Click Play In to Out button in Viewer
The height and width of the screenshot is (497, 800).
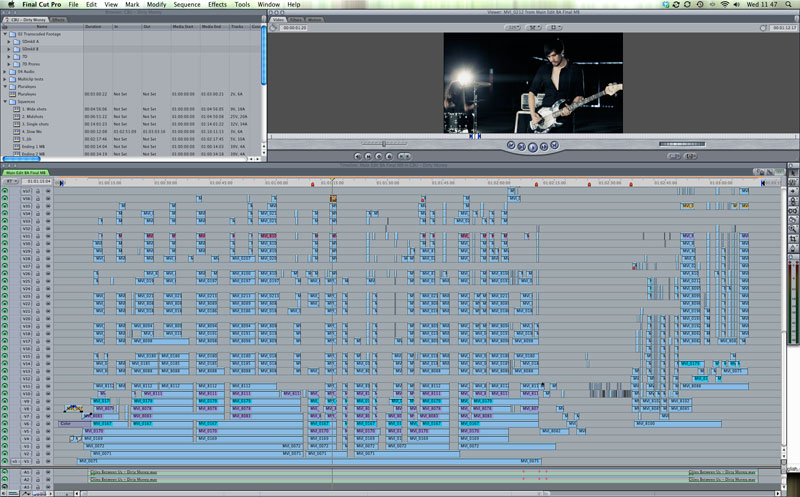click(x=521, y=146)
